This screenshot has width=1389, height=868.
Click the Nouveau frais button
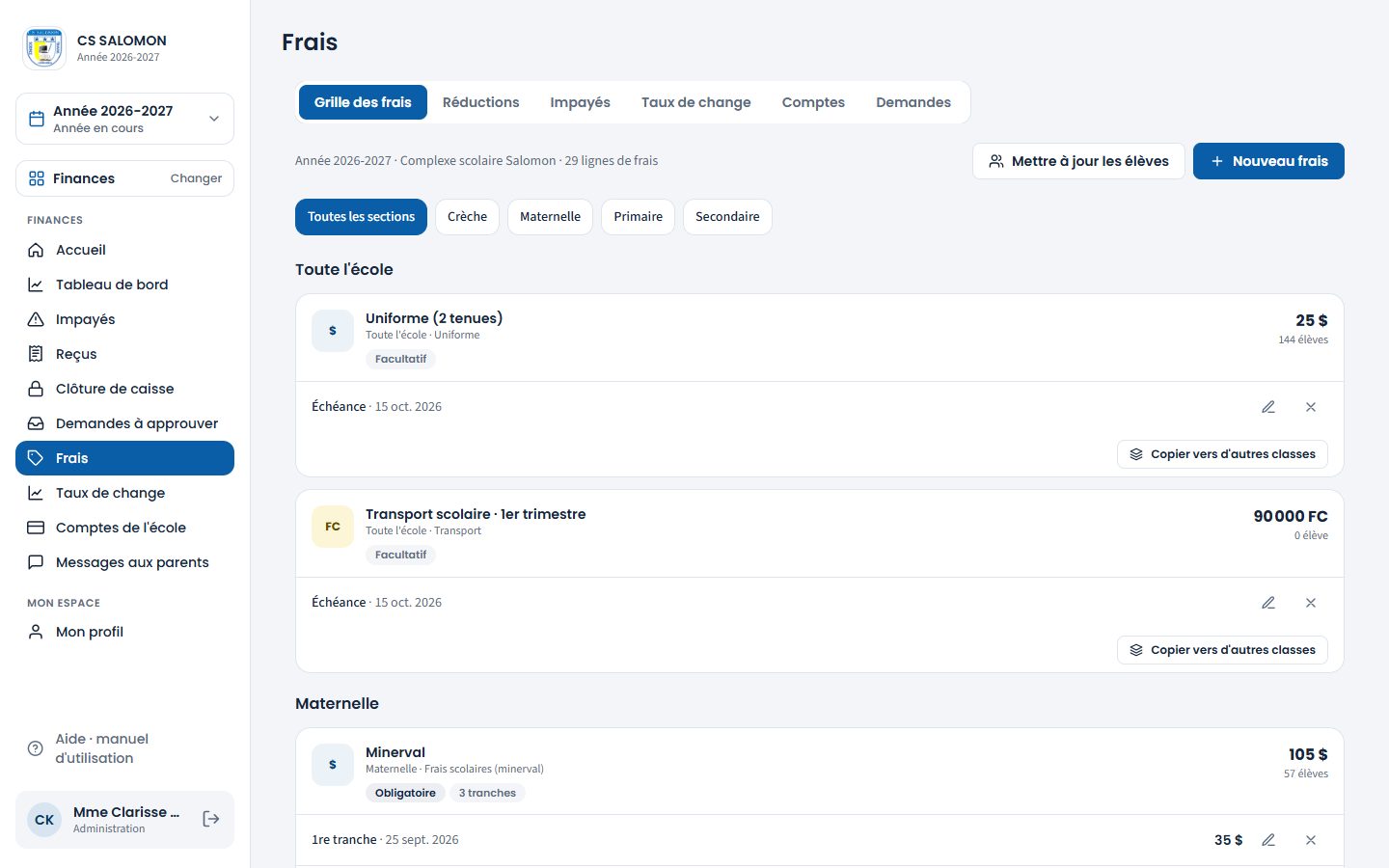(1268, 161)
